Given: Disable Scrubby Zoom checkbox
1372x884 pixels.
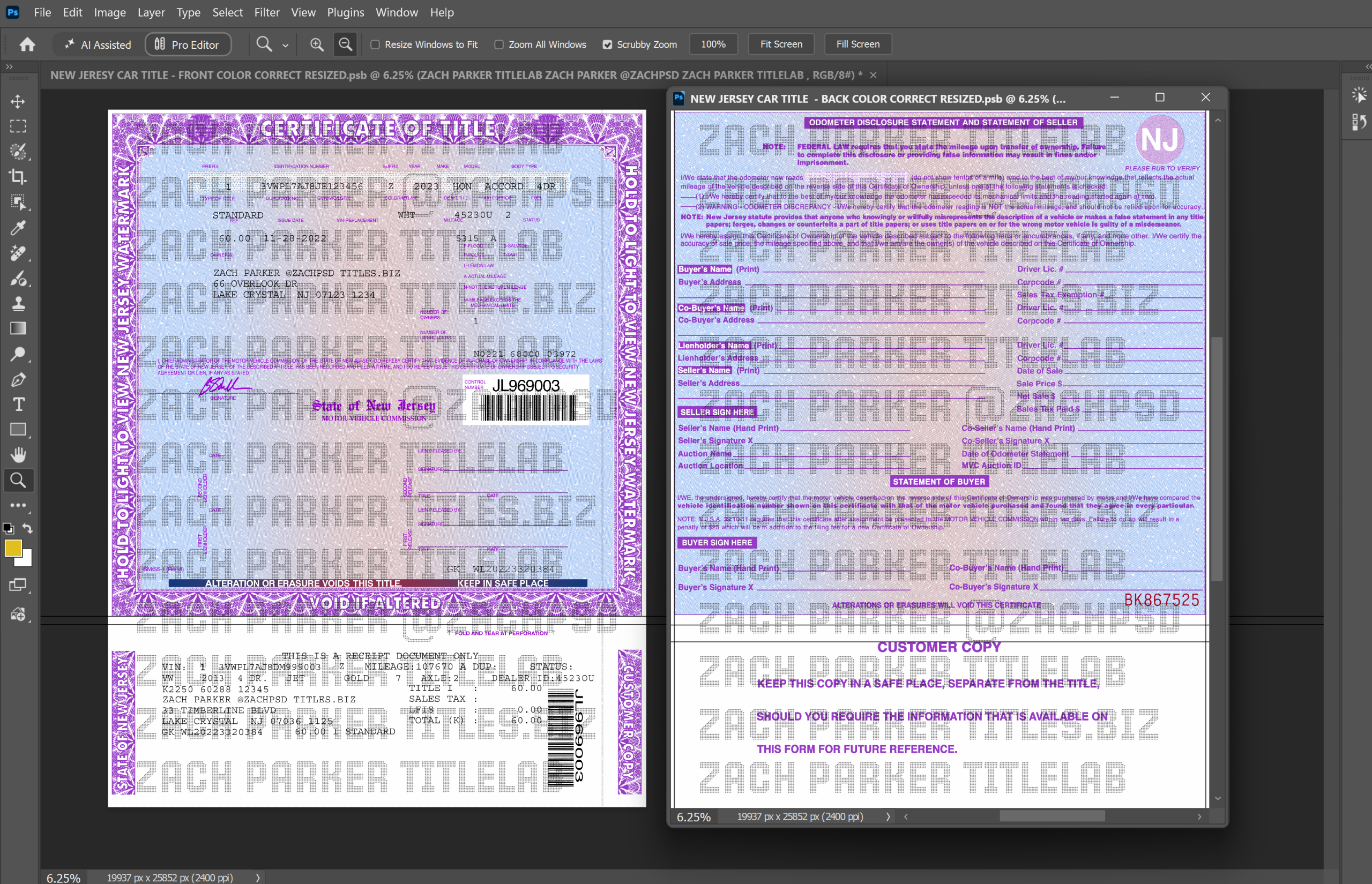Looking at the screenshot, I should pos(607,45).
